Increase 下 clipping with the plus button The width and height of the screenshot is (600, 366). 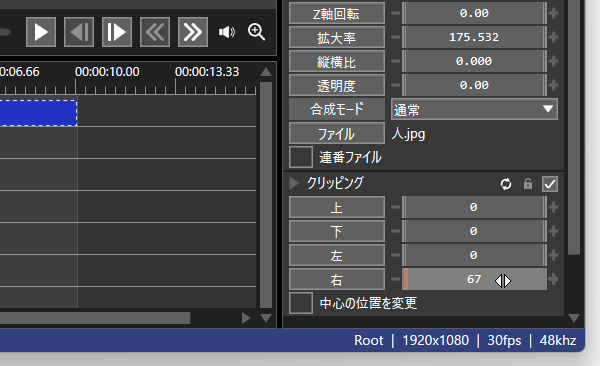tap(553, 231)
